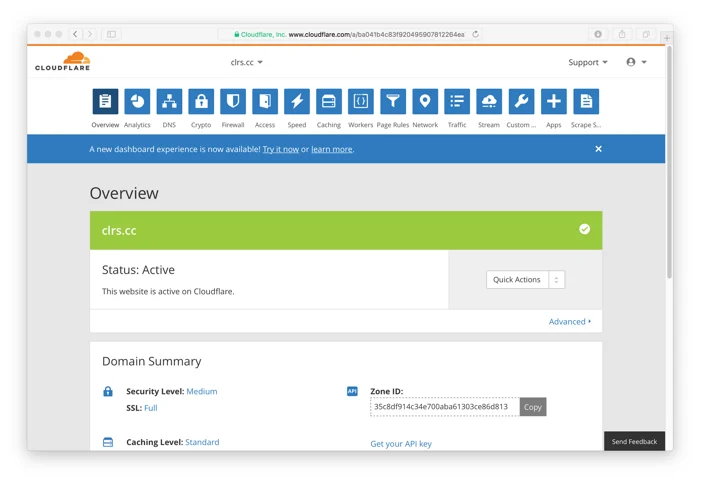The image size is (715, 494).
Task: Click the browser downloads icon
Action: 598,34
